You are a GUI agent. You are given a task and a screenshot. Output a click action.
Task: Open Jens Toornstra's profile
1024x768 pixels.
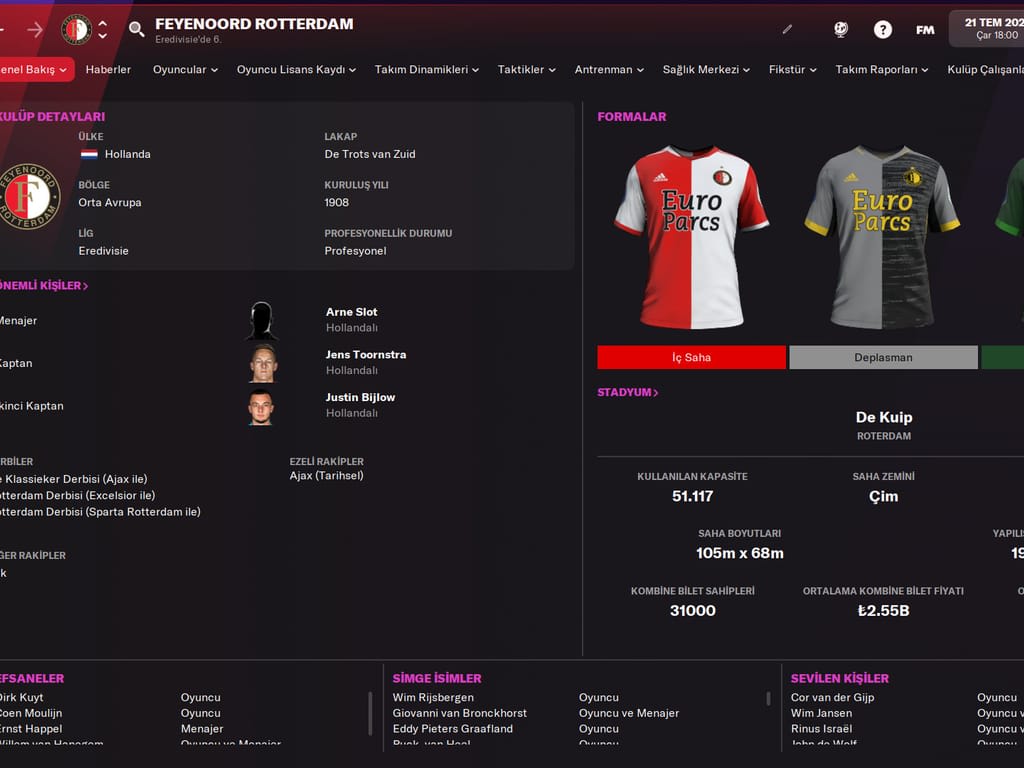tap(366, 355)
